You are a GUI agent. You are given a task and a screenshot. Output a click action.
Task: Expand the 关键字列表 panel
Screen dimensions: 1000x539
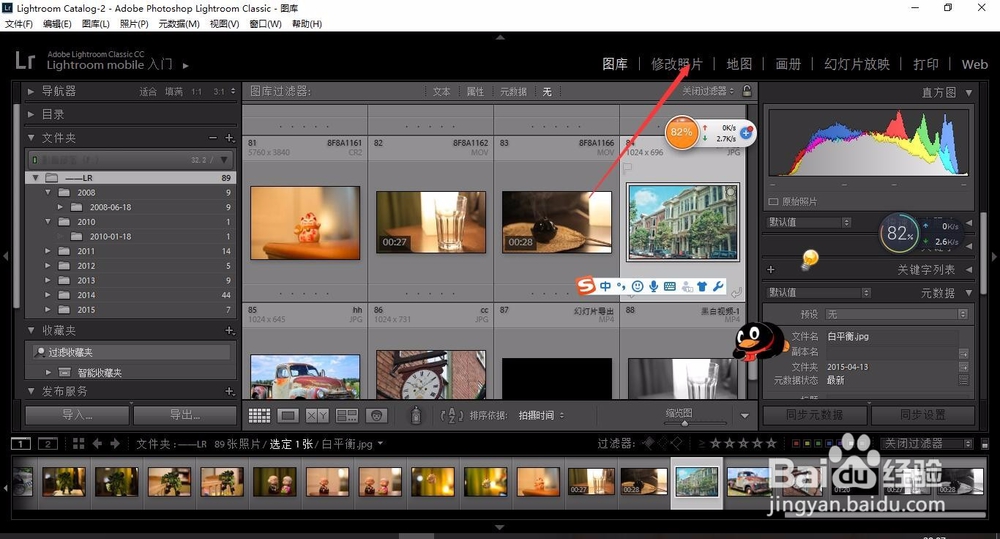[x=969, y=270]
